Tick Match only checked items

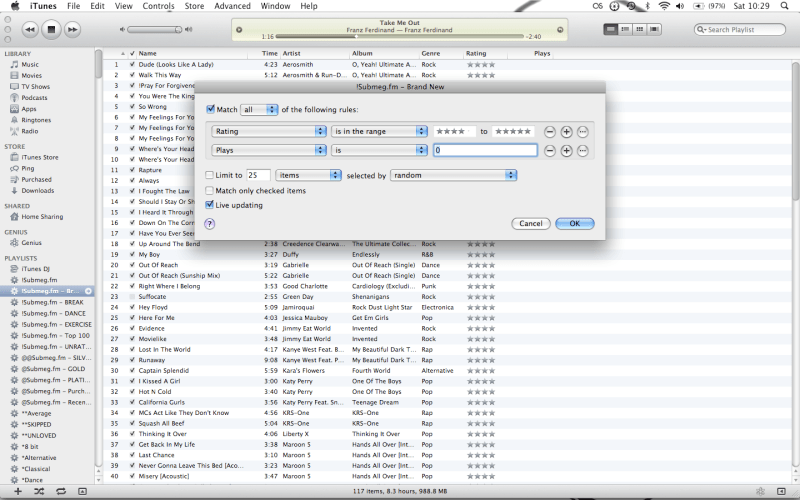pyautogui.click(x=210, y=190)
